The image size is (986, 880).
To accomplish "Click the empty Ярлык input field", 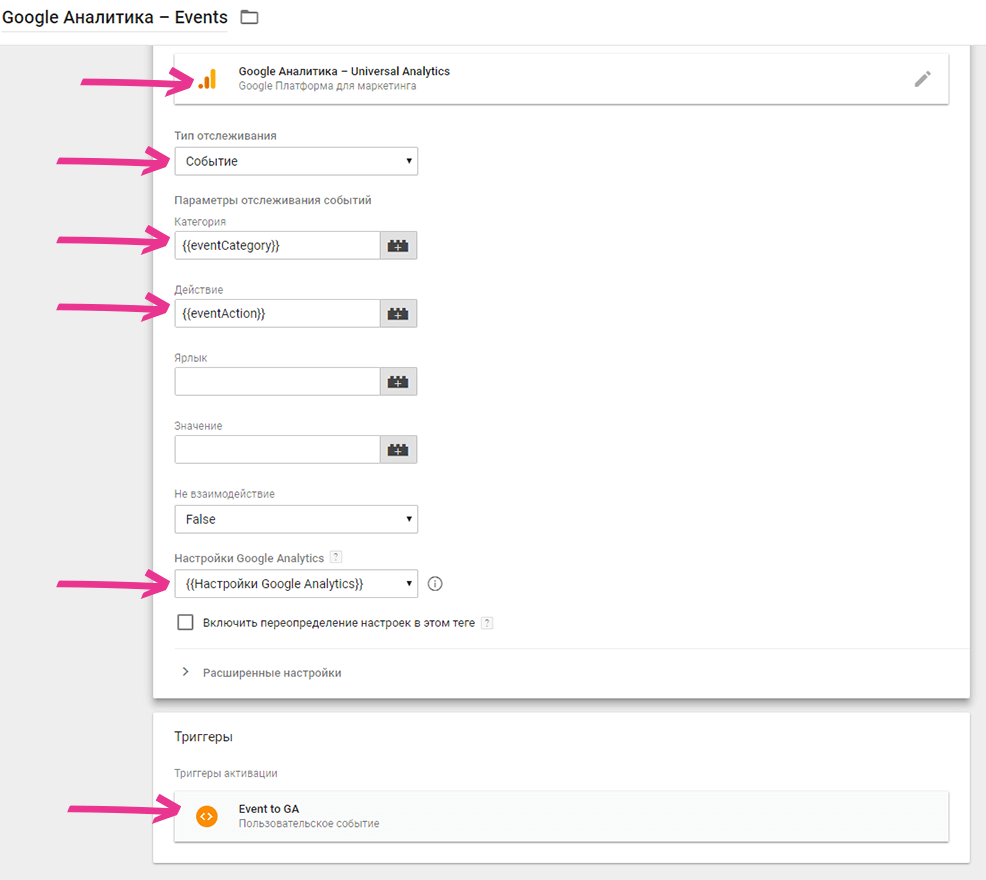I will coord(277,381).
